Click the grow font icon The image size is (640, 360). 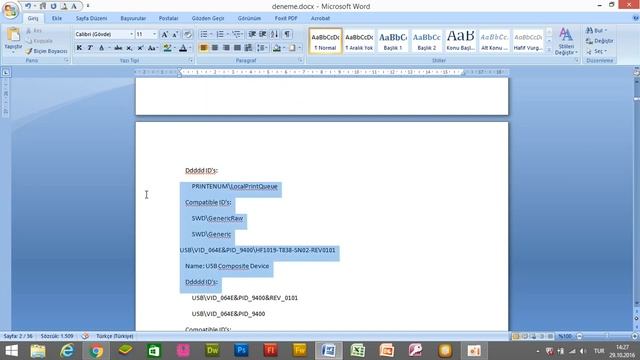(164, 34)
